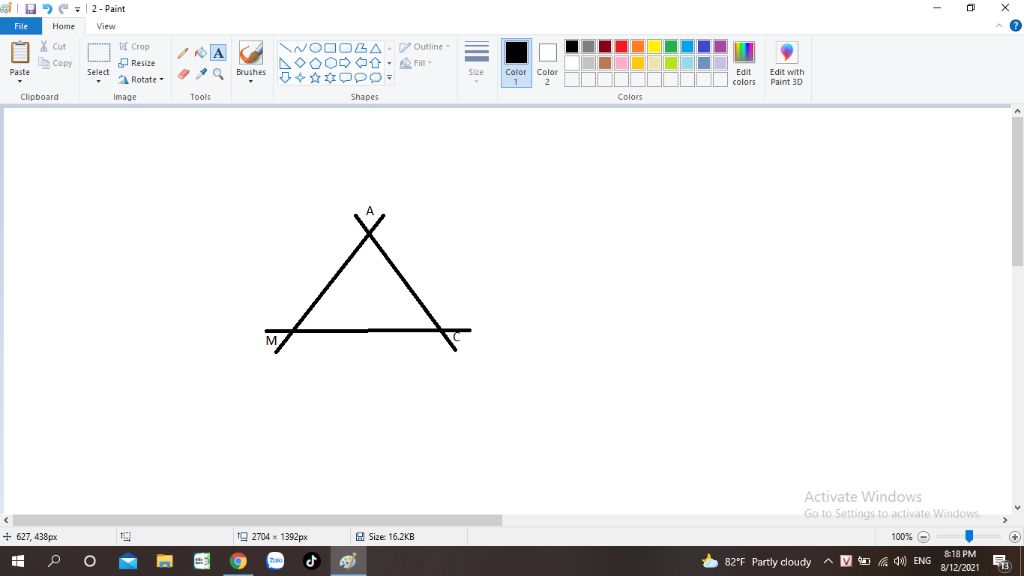
Task: Click the horizontal scrollbar thumb
Action: [257, 520]
